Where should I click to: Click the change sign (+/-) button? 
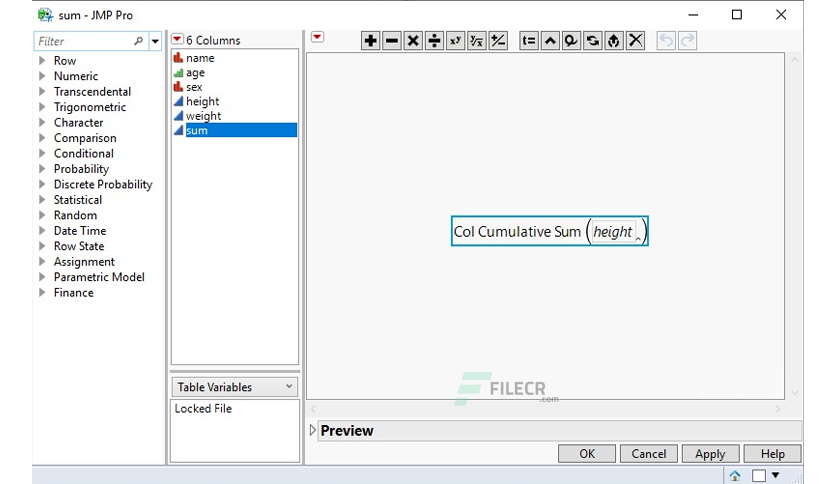pos(498,41)
